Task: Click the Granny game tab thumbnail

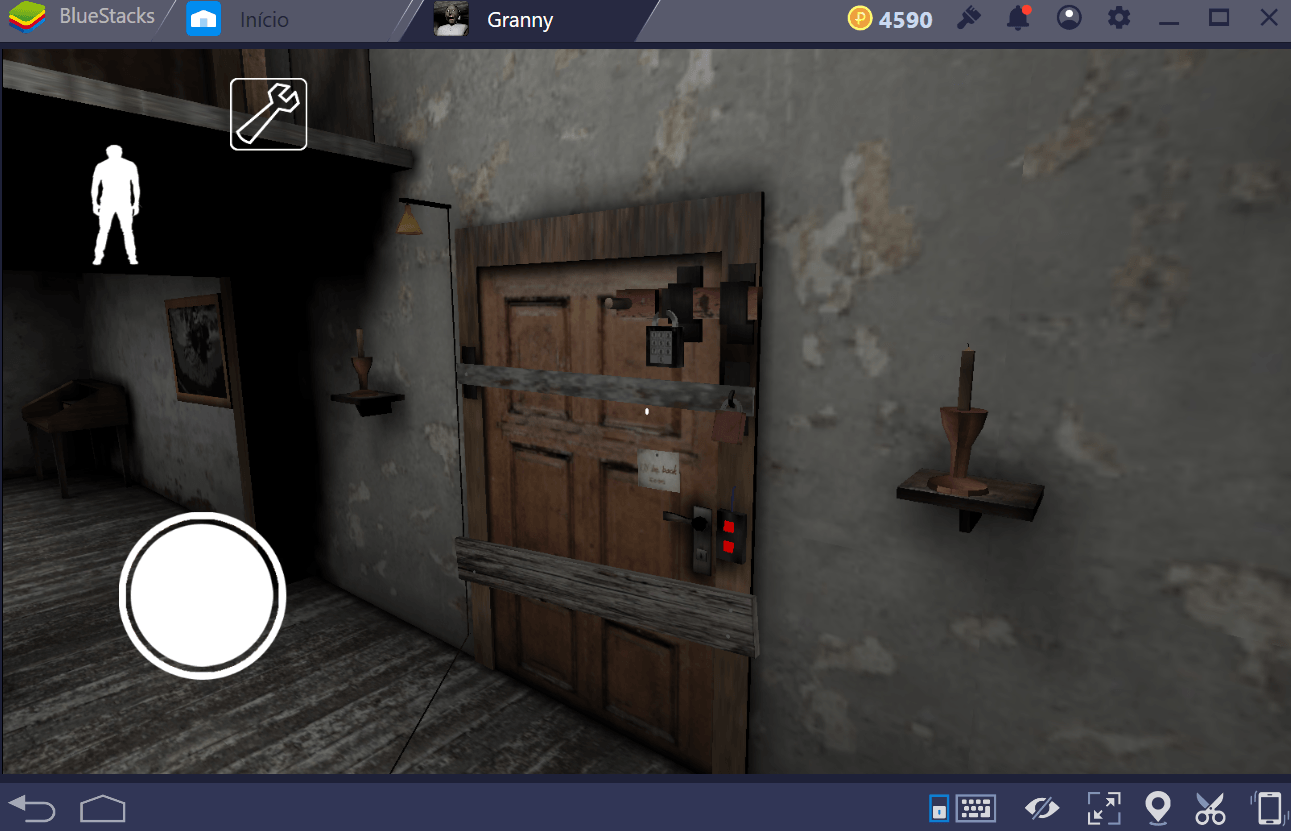Action: [x=451, y=19]
